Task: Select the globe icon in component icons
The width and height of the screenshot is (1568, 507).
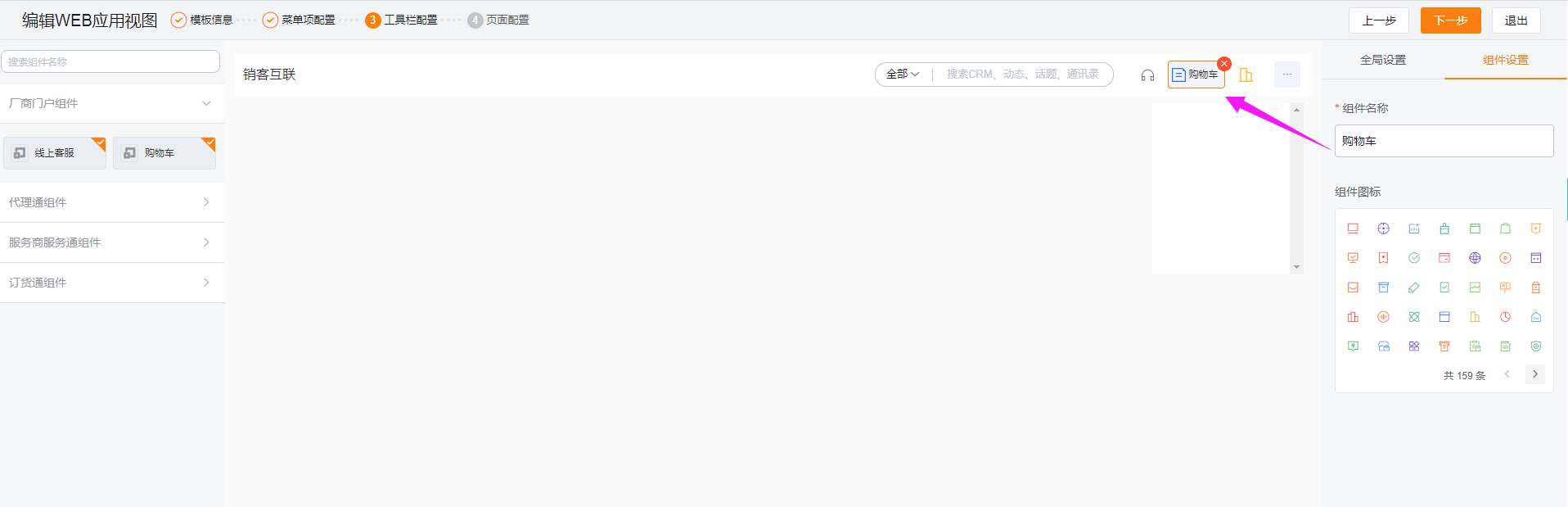Action: [x=1475, y=258]
